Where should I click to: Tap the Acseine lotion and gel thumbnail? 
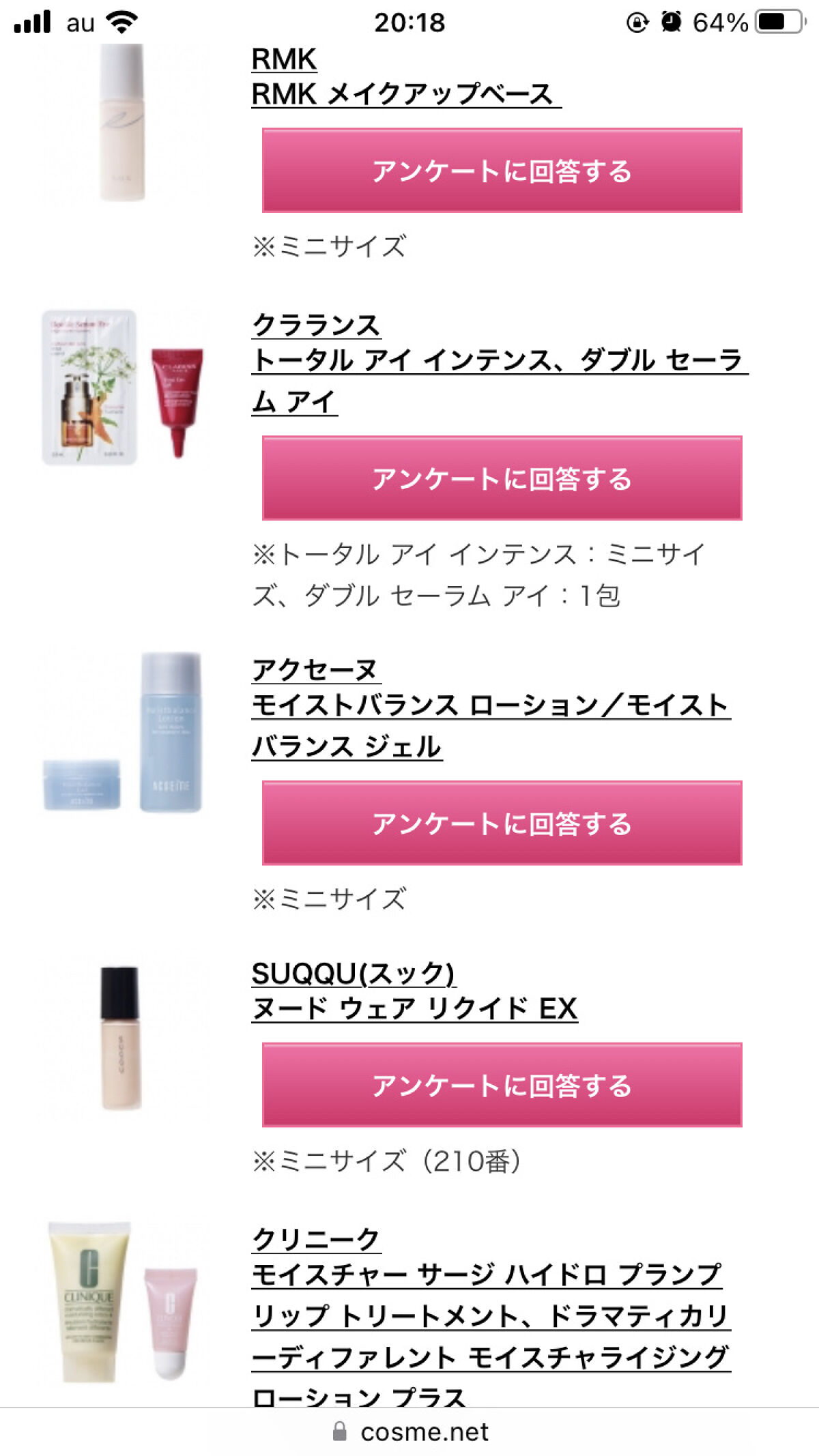(123, 731)
